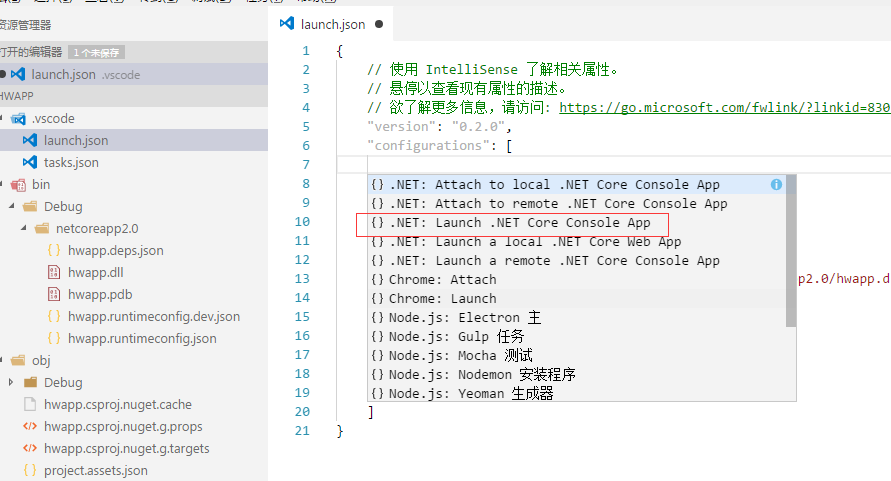891x481 pixels.
Task: Click the obj folder icon
Action: [18, 360]
